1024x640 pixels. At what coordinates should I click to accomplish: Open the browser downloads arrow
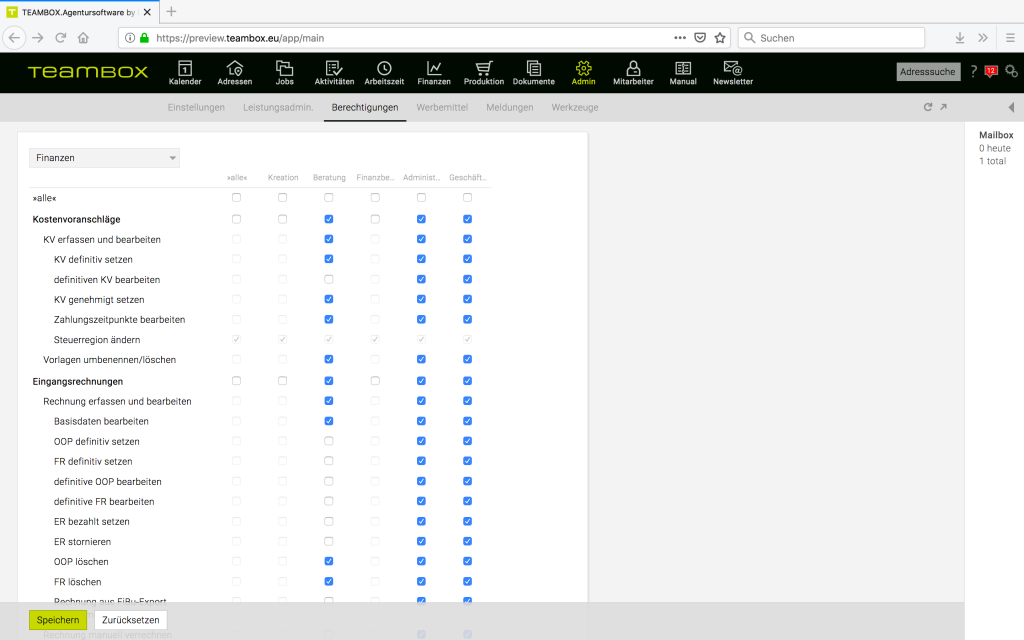pyautogui.click(x=959, y=38)
